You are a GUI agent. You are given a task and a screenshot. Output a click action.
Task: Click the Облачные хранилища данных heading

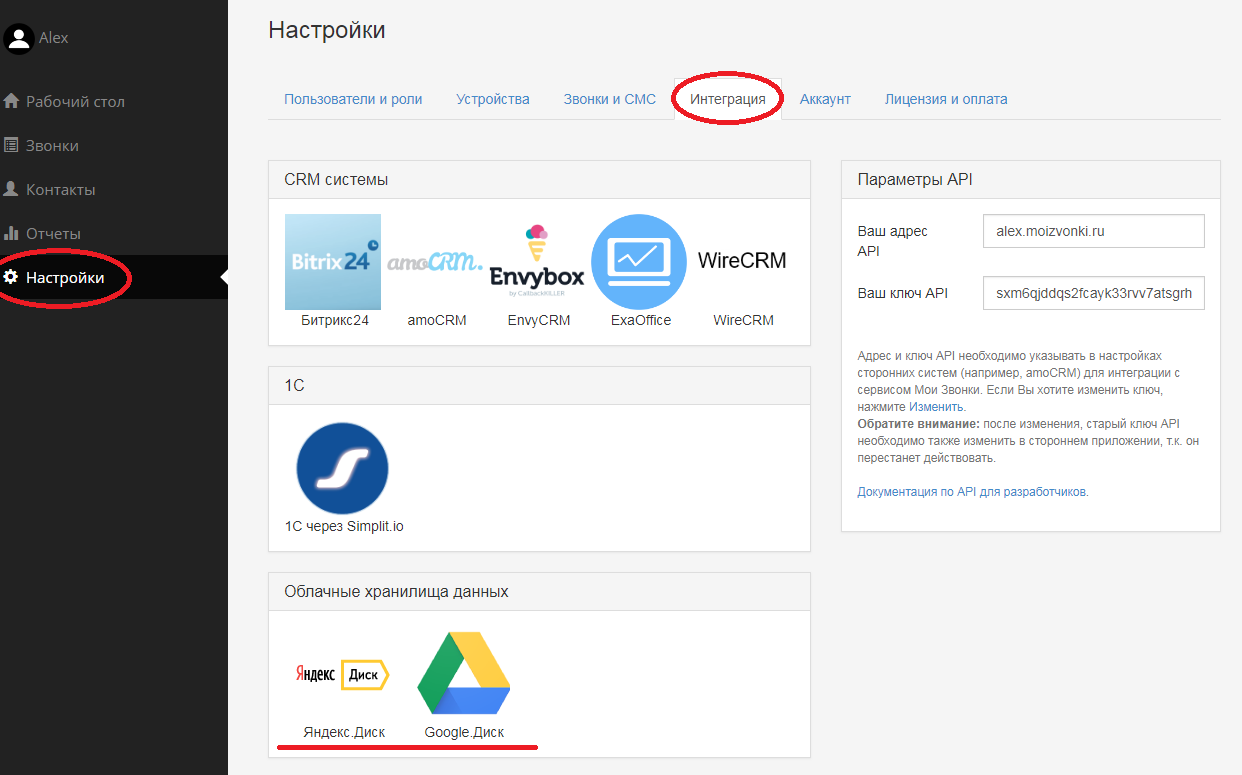396,592
